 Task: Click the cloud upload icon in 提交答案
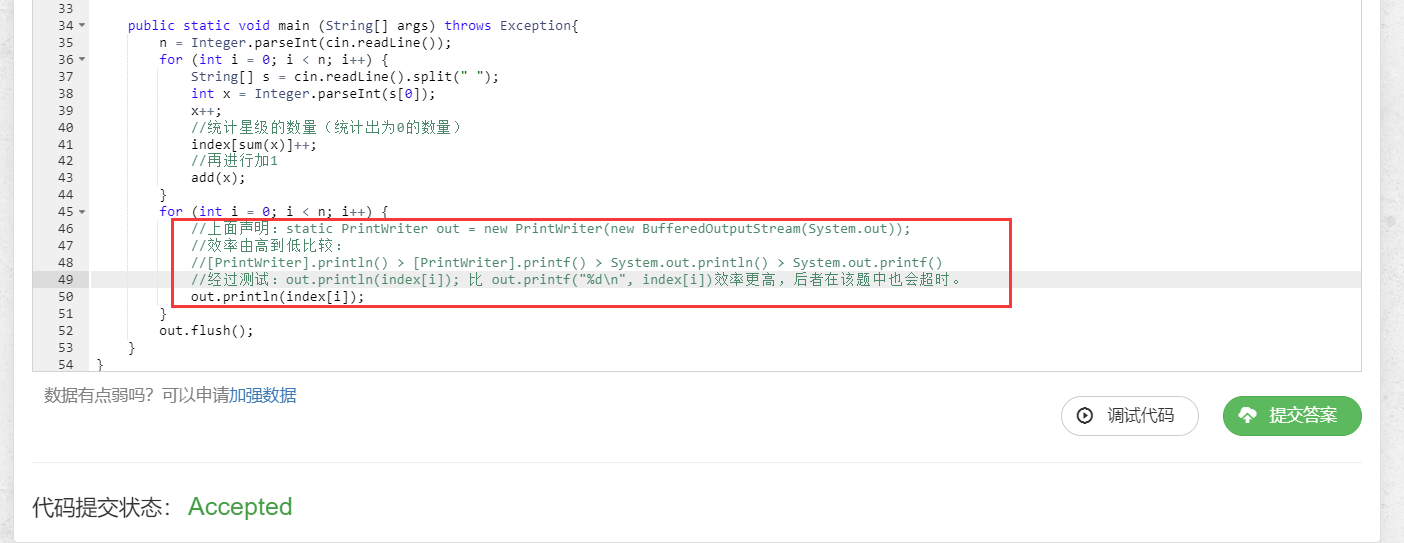click(1247, 416)
